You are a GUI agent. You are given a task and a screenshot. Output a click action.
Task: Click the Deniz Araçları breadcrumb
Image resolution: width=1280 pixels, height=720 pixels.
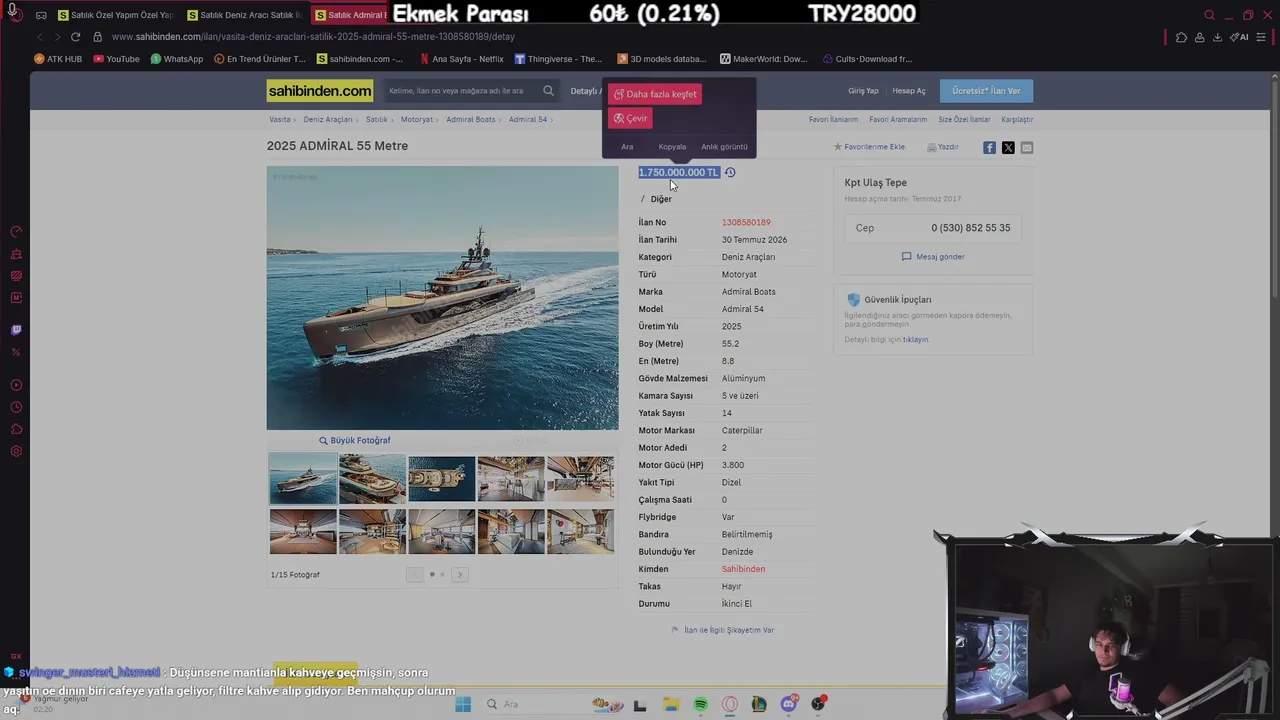pyautogui.click(x=328, y=119)
